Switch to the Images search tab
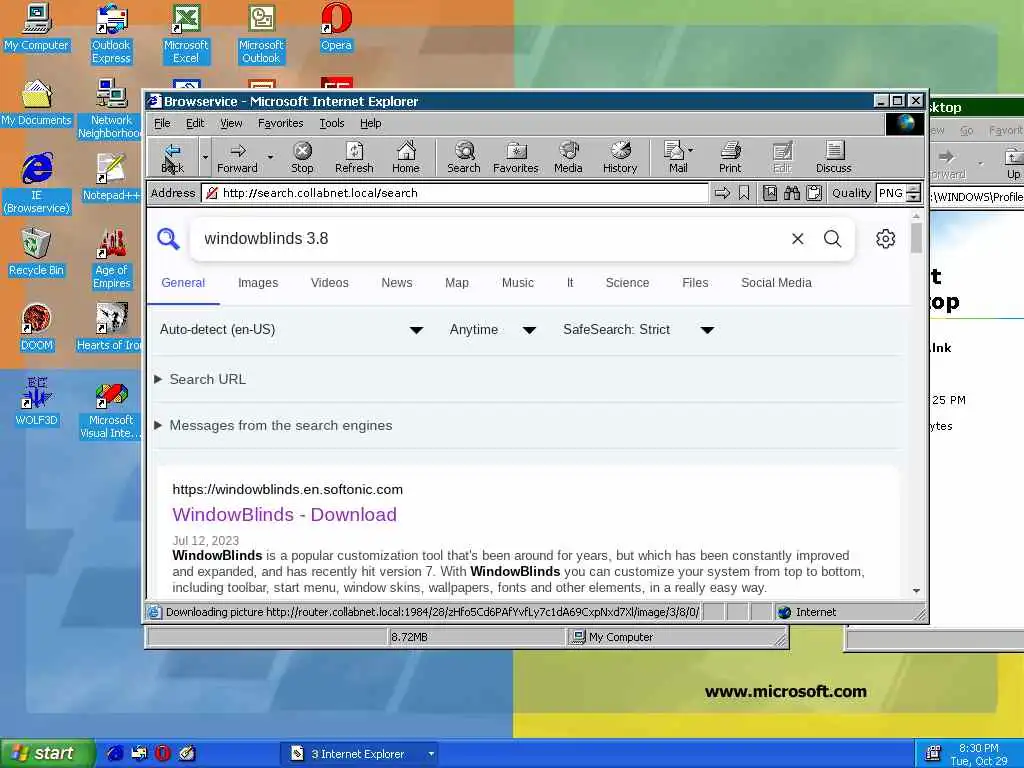1024x768 pixels. coord(258,283)
